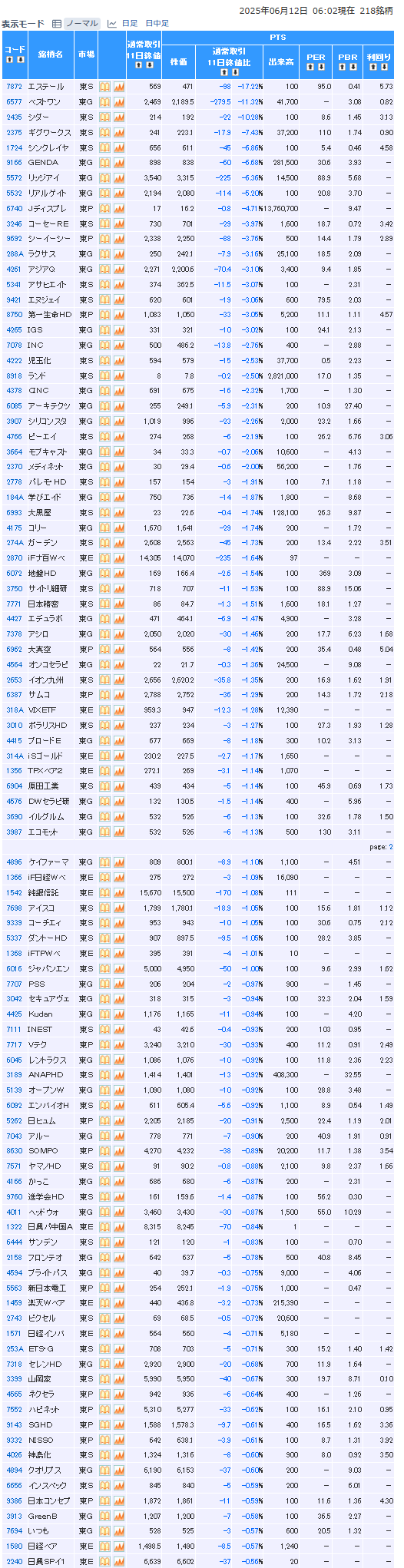Go to page 2 link

[390, 847]
